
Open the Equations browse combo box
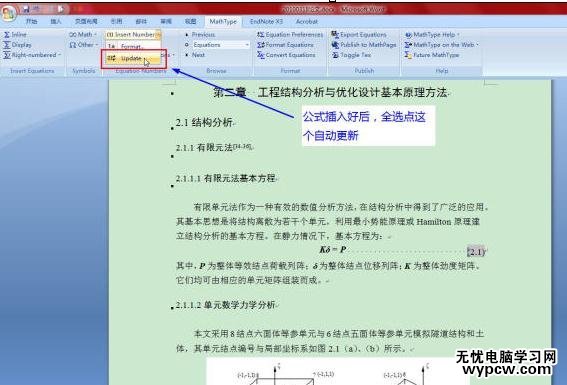pos(221,45)
